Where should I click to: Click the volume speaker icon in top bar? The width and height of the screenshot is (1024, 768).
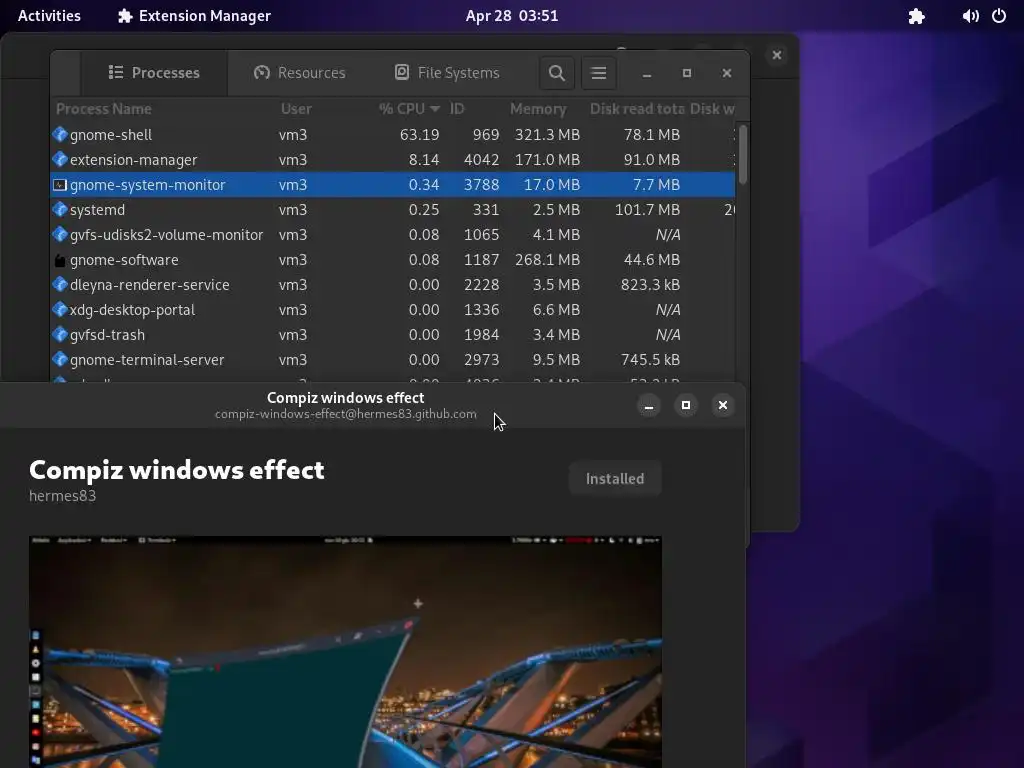click(x=970, y=16)
